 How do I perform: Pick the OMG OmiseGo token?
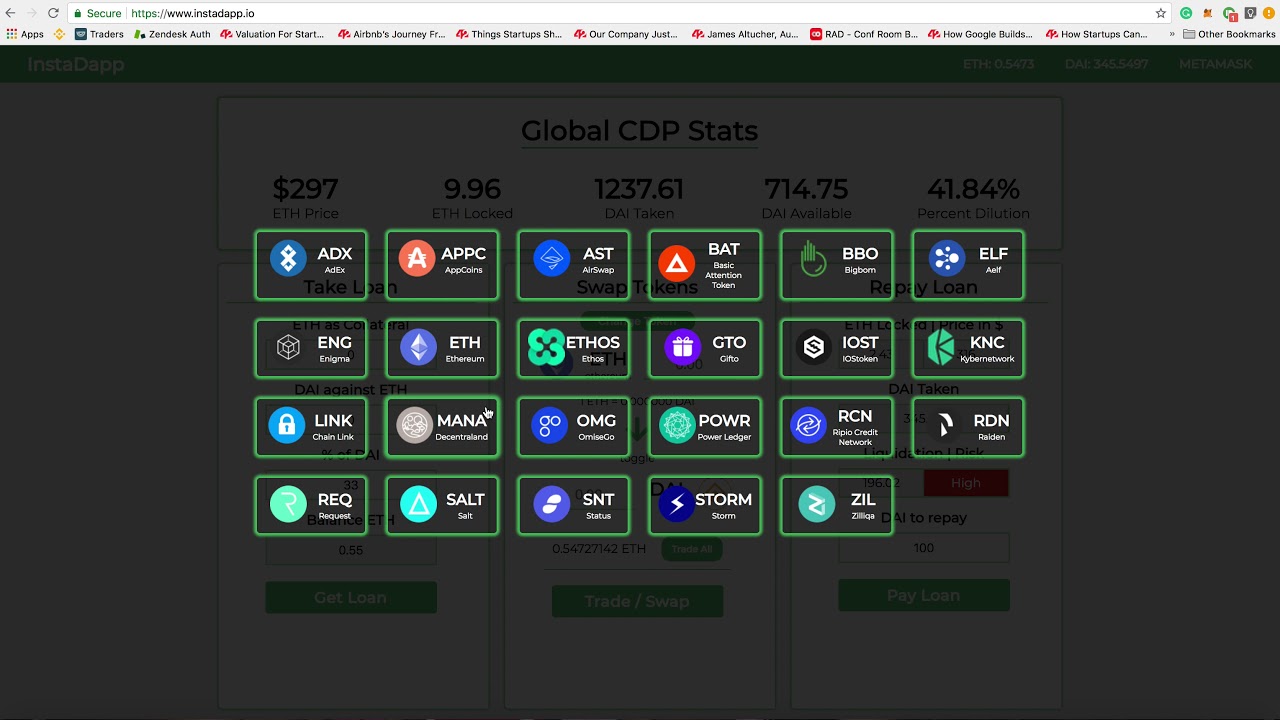pyautogui.click(x=574, y=427)
